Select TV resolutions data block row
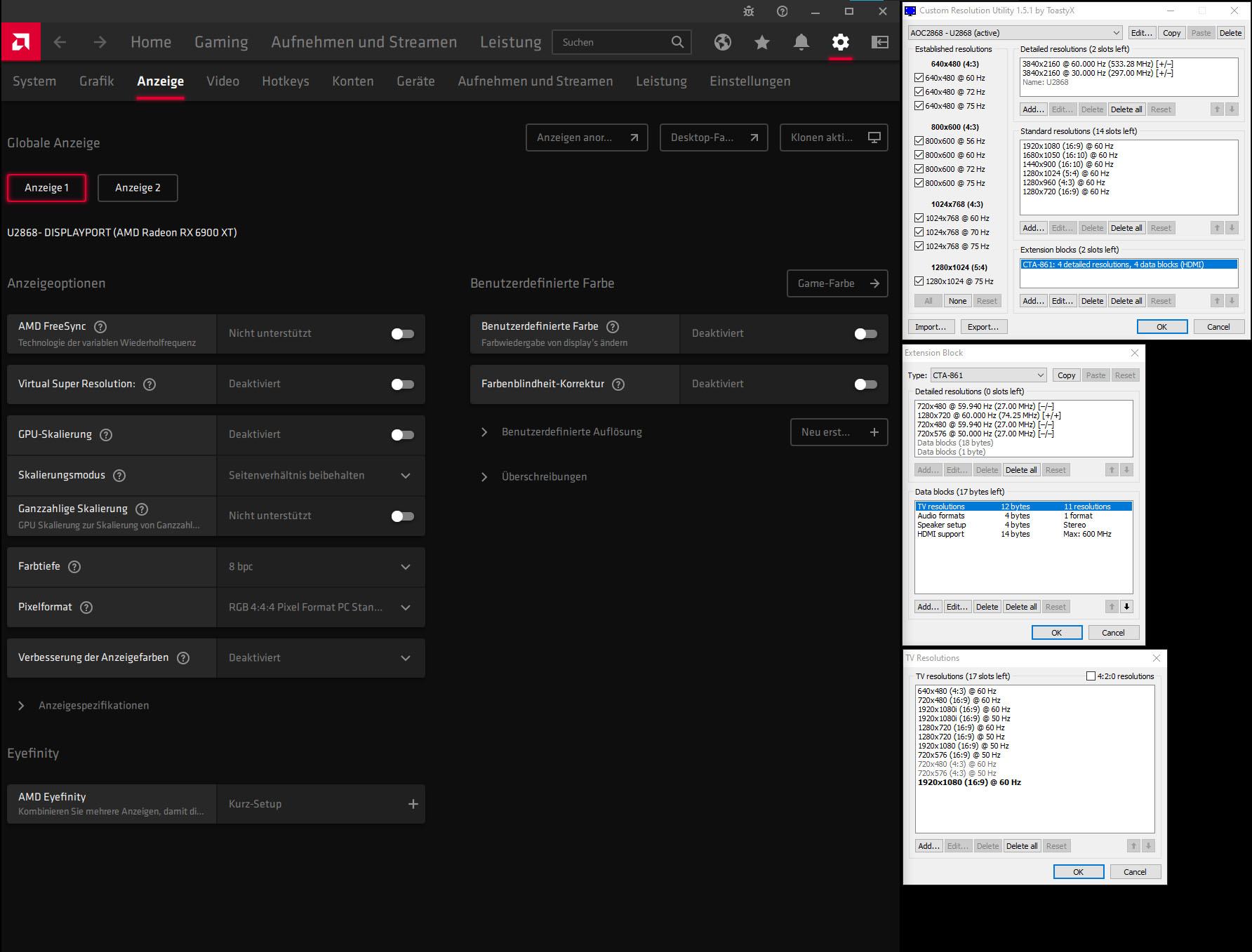This screenshot has height=952, width=1252. 1023,507
